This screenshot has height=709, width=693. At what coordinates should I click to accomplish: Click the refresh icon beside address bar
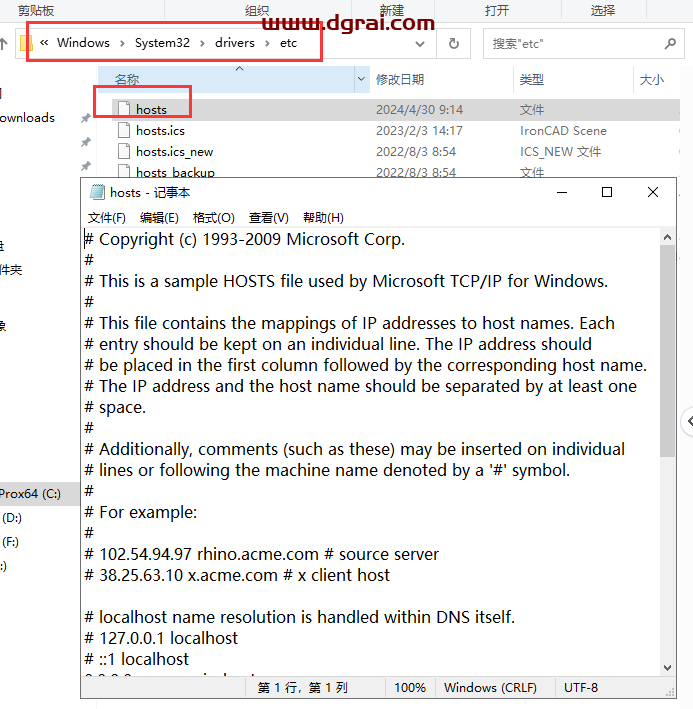pyautogui.click(x=453, y=43)
